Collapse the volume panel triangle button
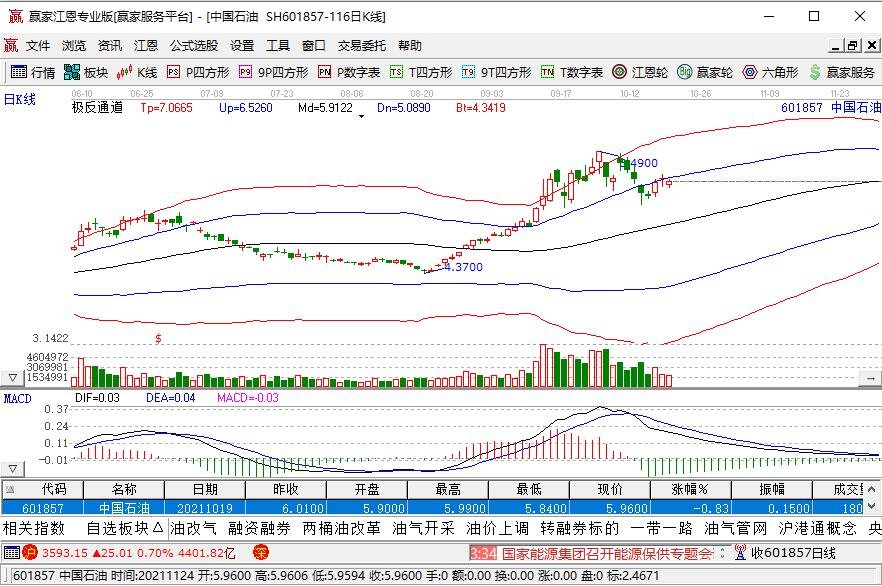This screenshot has width=882, height=586. point(12,378)
